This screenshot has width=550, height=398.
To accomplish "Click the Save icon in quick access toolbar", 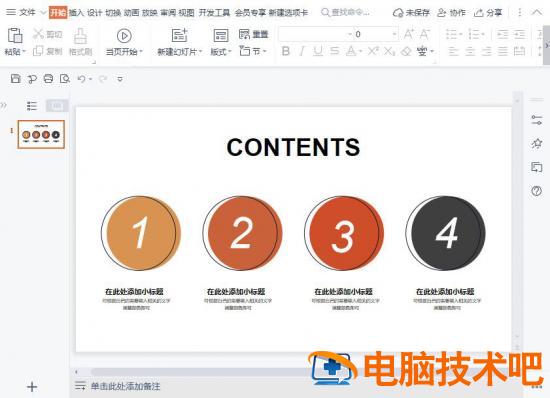I will 15,79.
